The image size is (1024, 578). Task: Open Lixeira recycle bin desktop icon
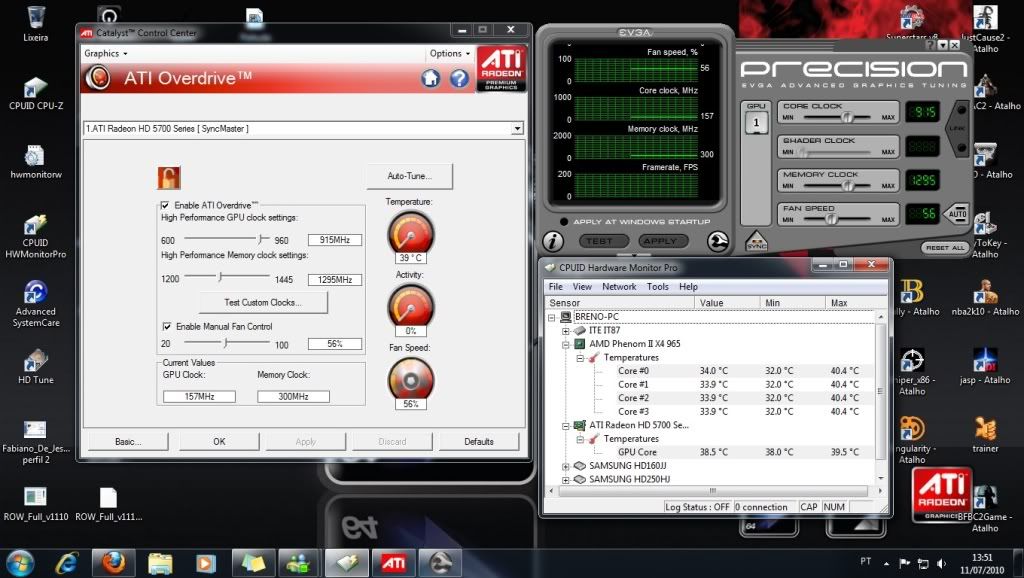point(35,24)
